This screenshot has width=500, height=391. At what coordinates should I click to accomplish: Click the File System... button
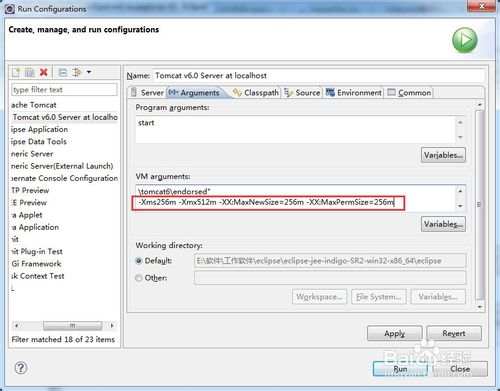(379, 297)
